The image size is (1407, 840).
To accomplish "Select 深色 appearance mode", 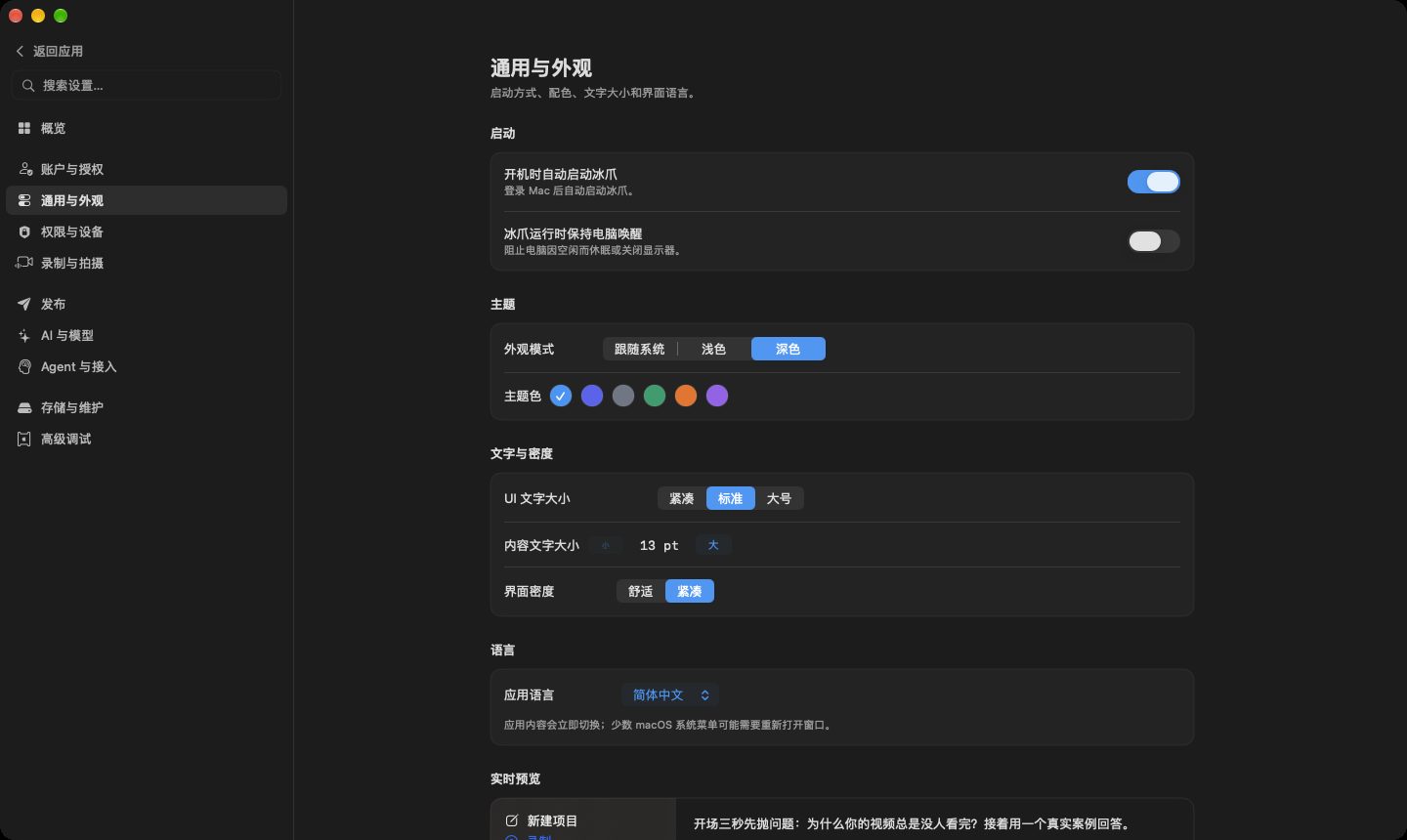I will click(788, 349).
